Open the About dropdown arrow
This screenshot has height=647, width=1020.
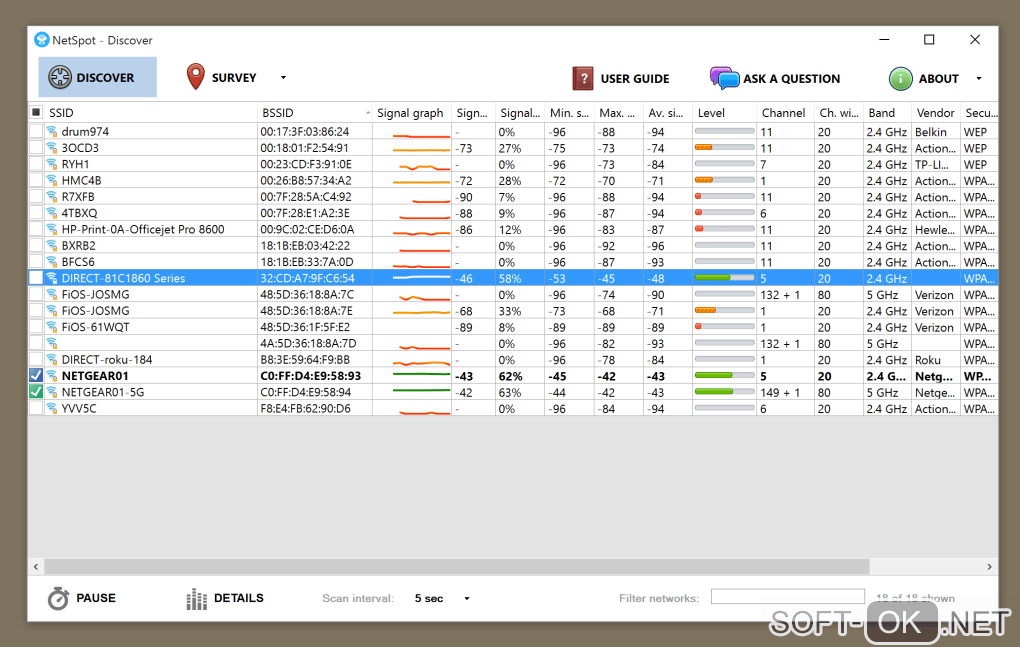coord(978,79)
